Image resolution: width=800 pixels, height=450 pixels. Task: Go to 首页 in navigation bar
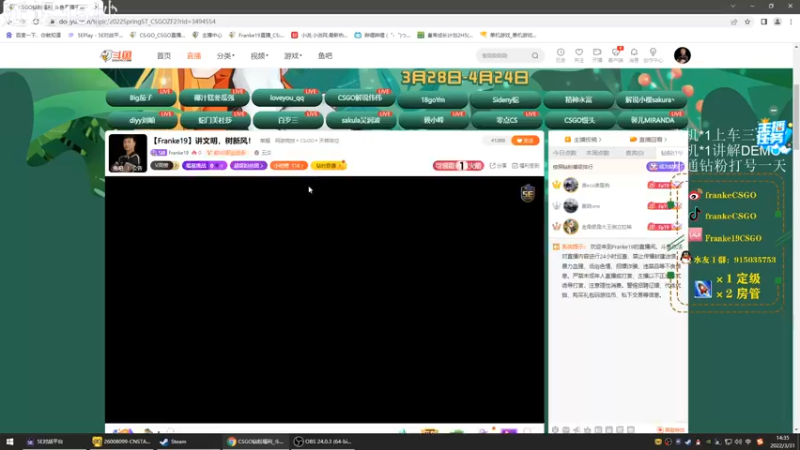[164, 56]
